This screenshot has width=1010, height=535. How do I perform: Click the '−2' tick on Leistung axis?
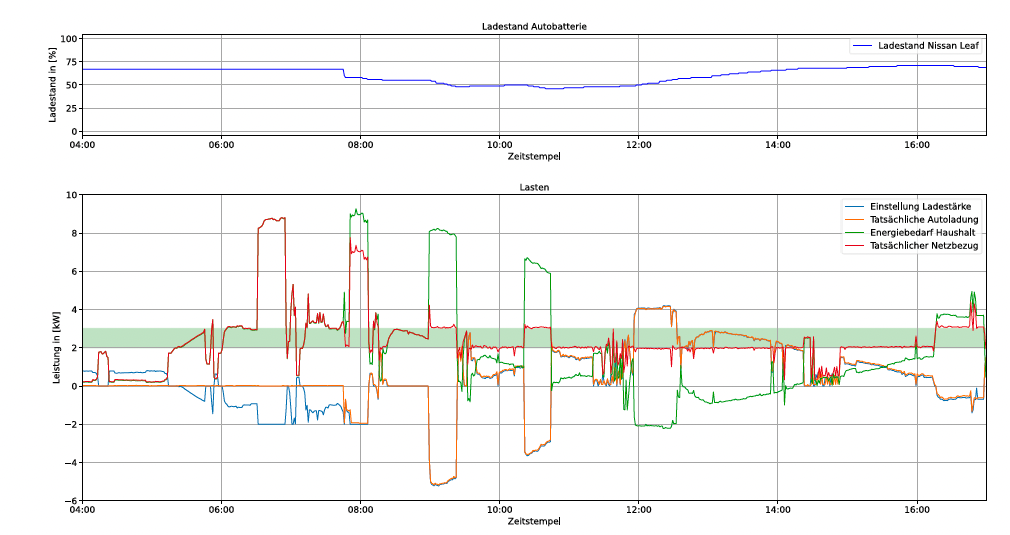tap(71, 424)
